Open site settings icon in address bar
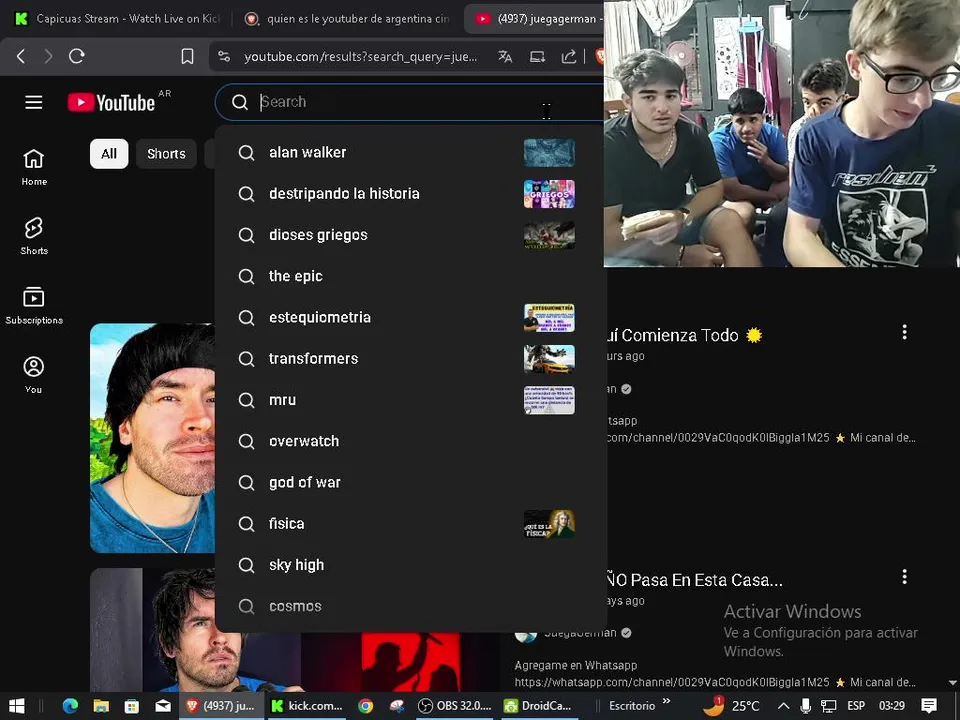The image size is (960, 720). [225, 56]
